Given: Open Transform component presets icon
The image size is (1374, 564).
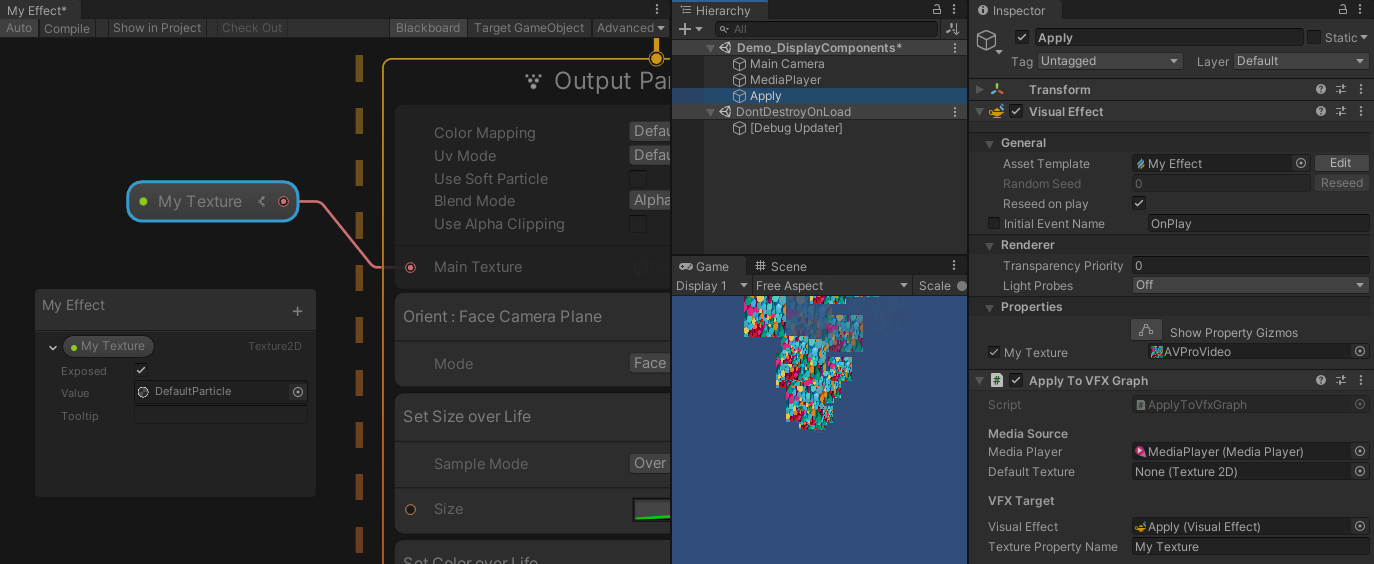Looking at the screenshot, I should (1341, 89).
